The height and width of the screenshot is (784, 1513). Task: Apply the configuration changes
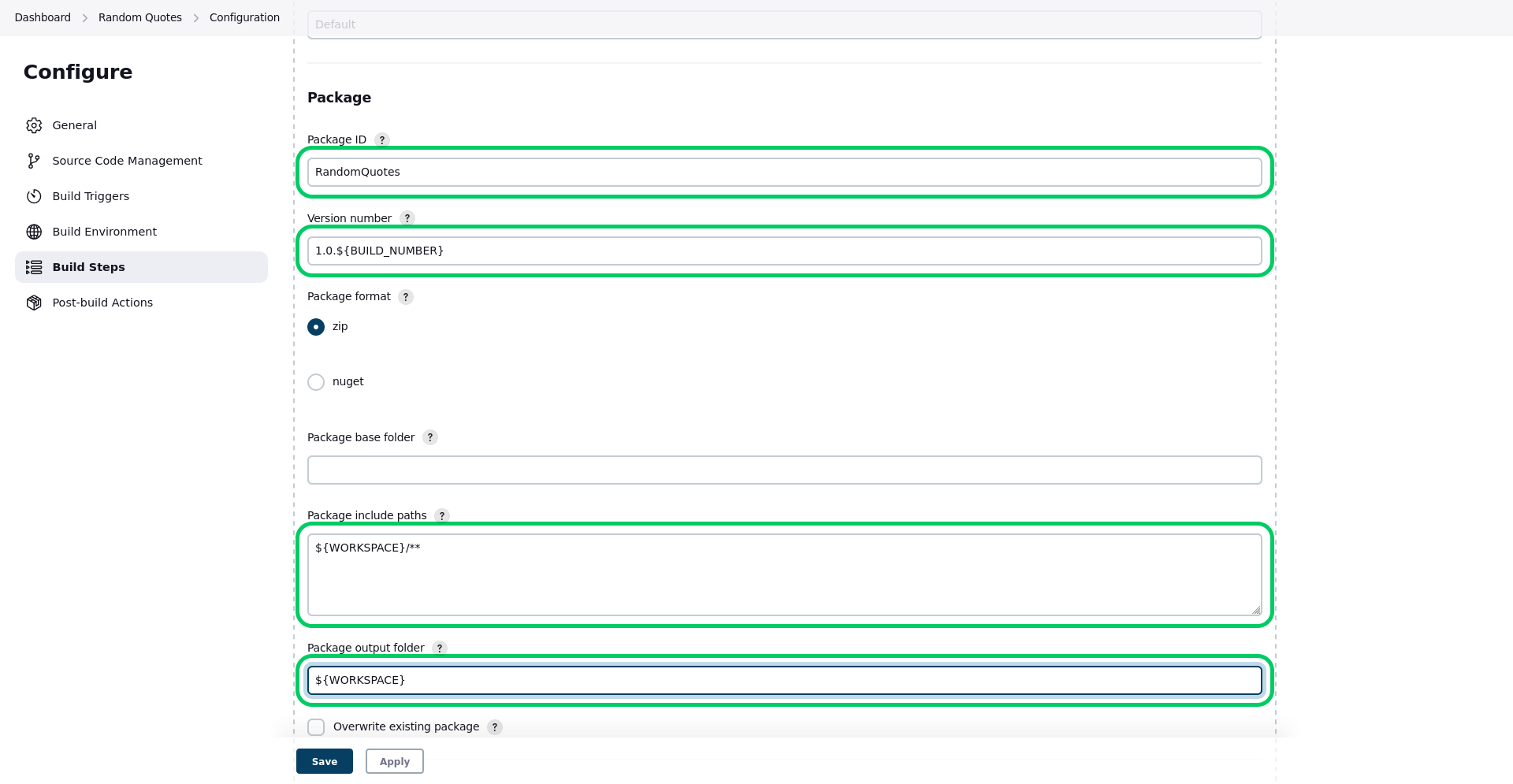(x=395, y=761)
